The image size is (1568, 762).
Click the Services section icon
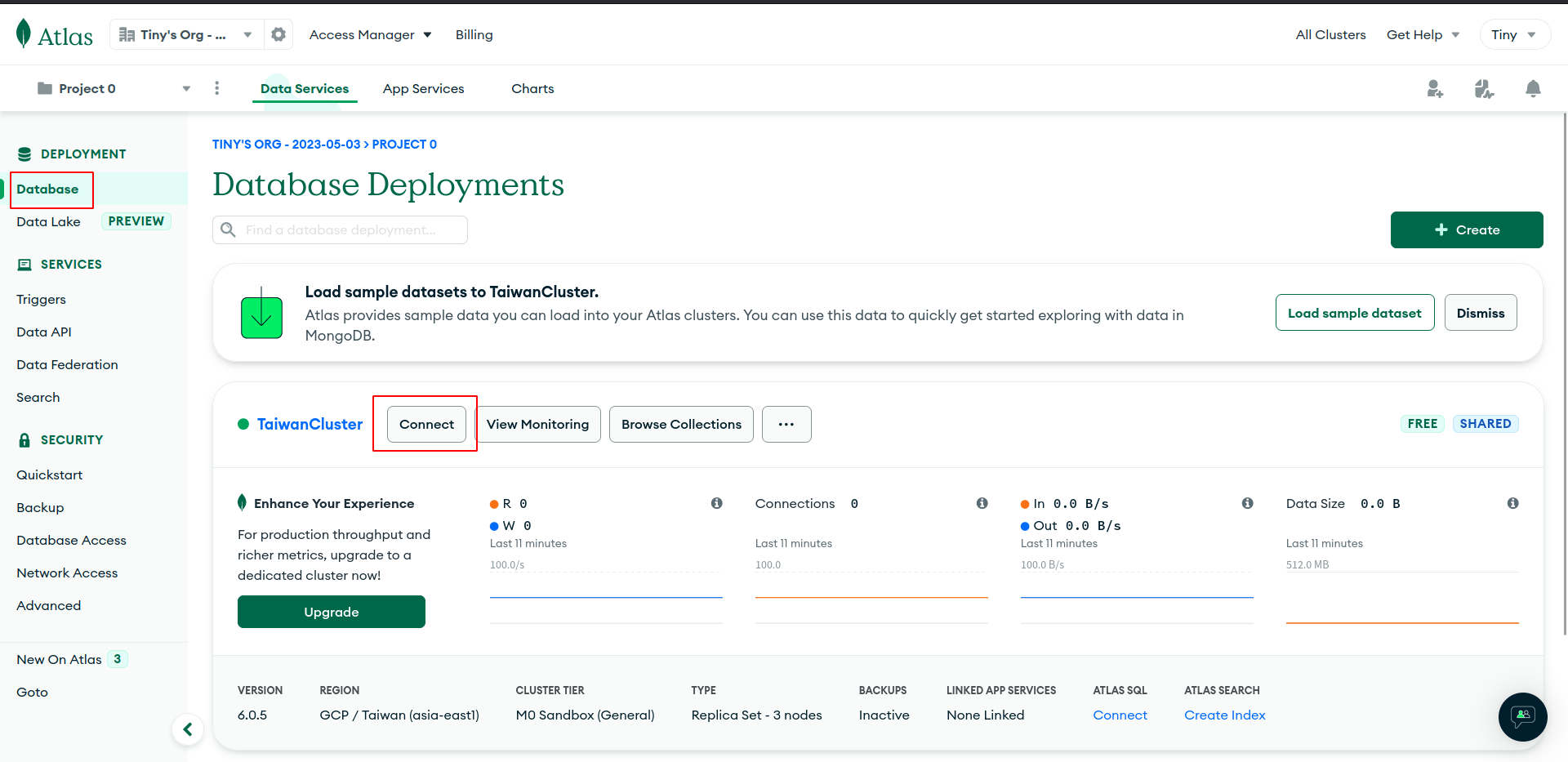tap(24, 265)
